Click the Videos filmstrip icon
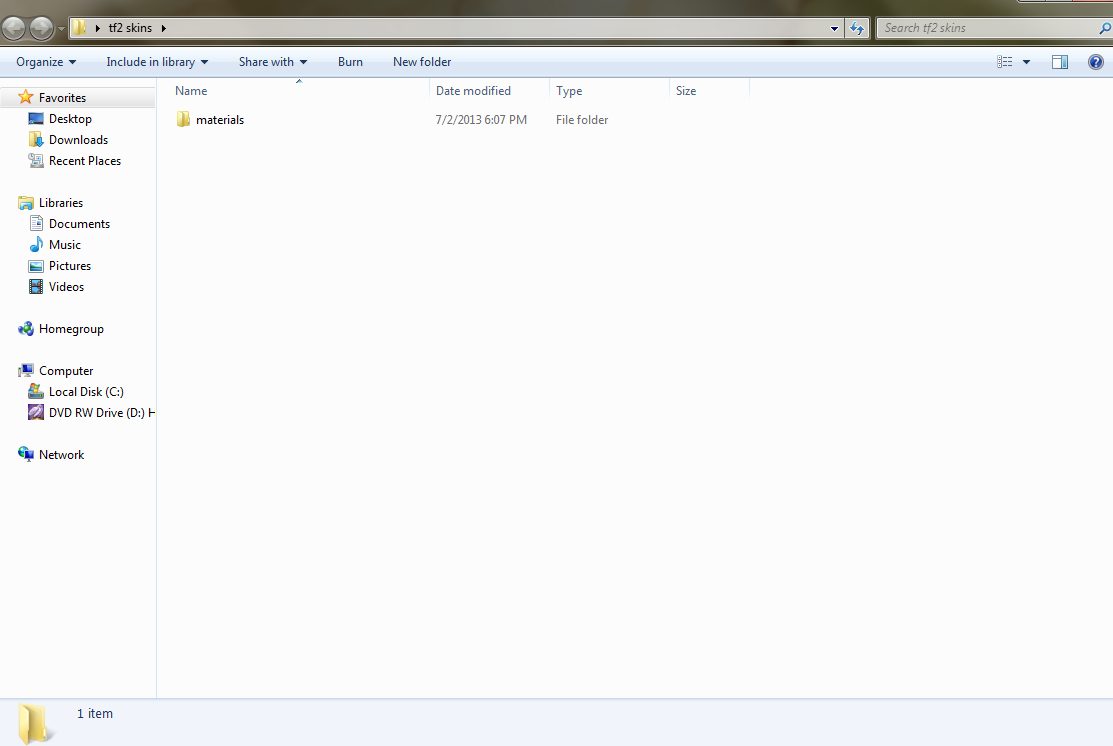 (35, 287)
